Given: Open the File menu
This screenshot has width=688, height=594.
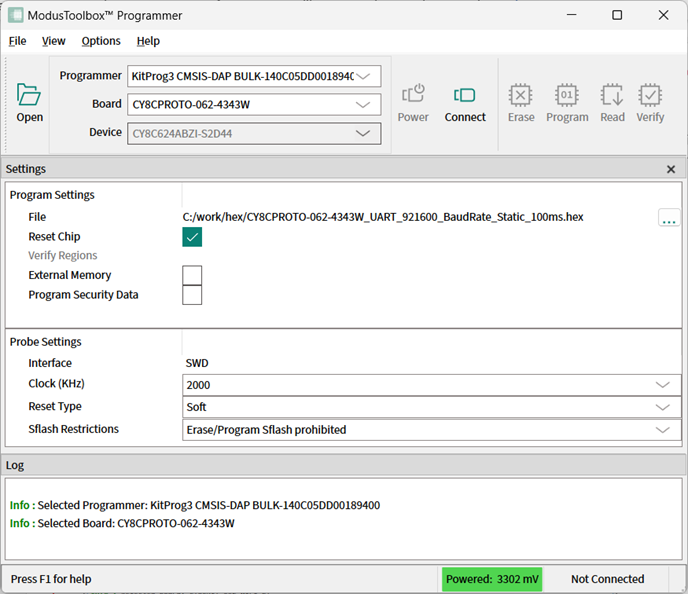Looking at the screenshot, I should 18,41.
